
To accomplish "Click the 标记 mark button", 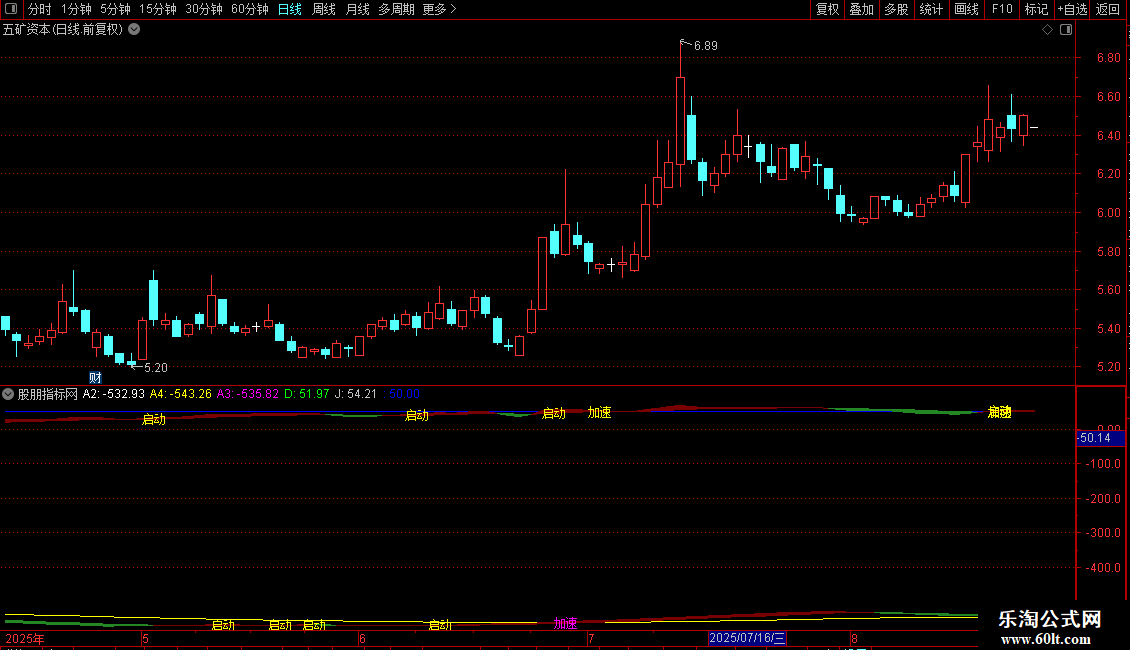I will coord(1036,9).
